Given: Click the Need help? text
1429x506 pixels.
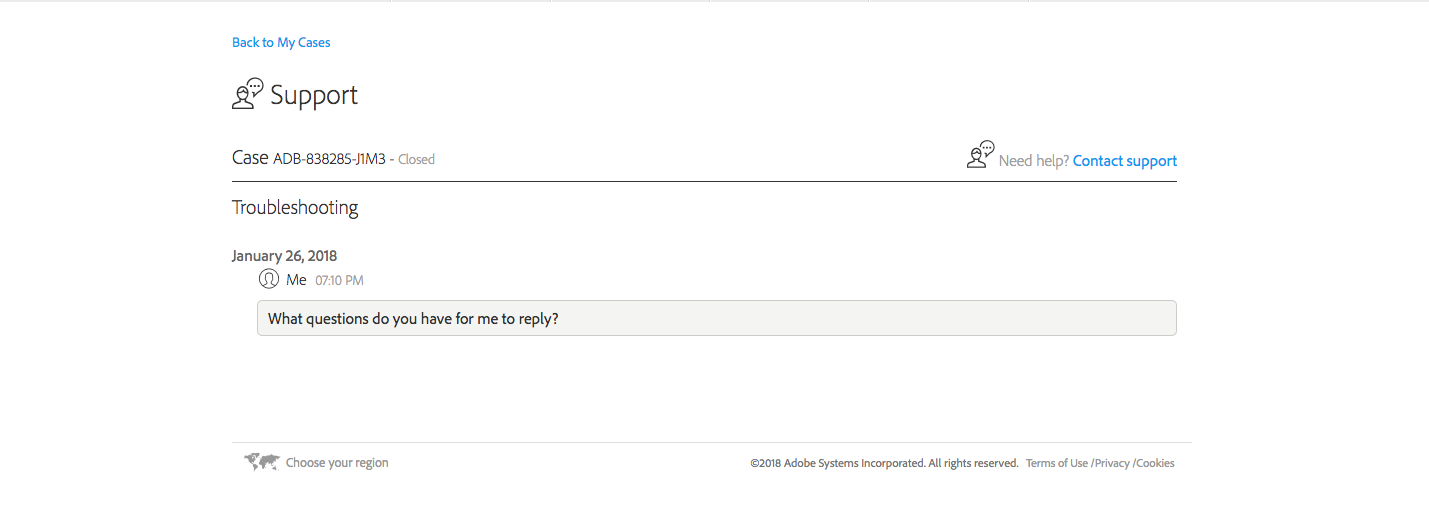Looking at the screenshot, I should pos(1033,161).
